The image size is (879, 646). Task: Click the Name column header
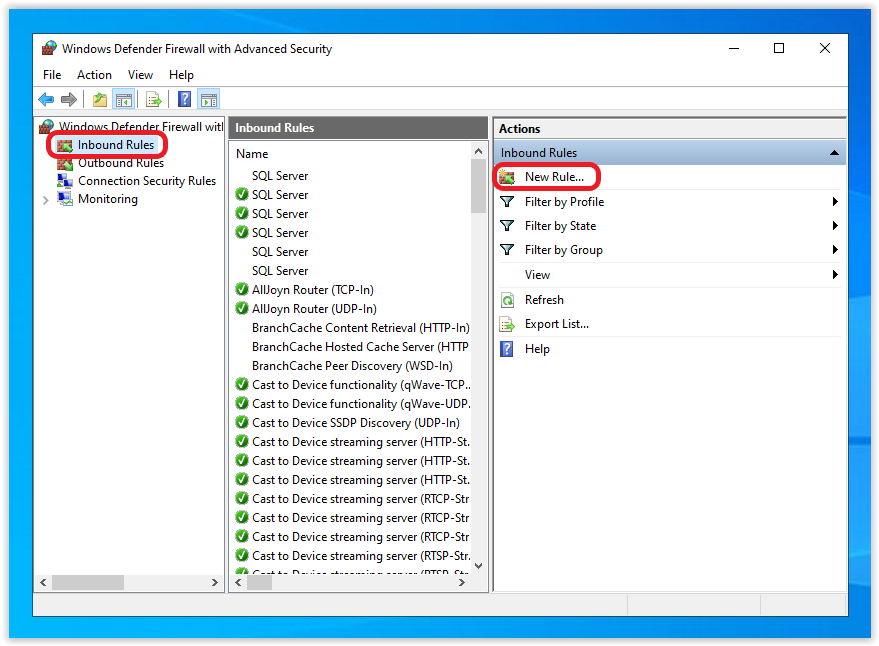pyautogui.click(x=252, y=154)
